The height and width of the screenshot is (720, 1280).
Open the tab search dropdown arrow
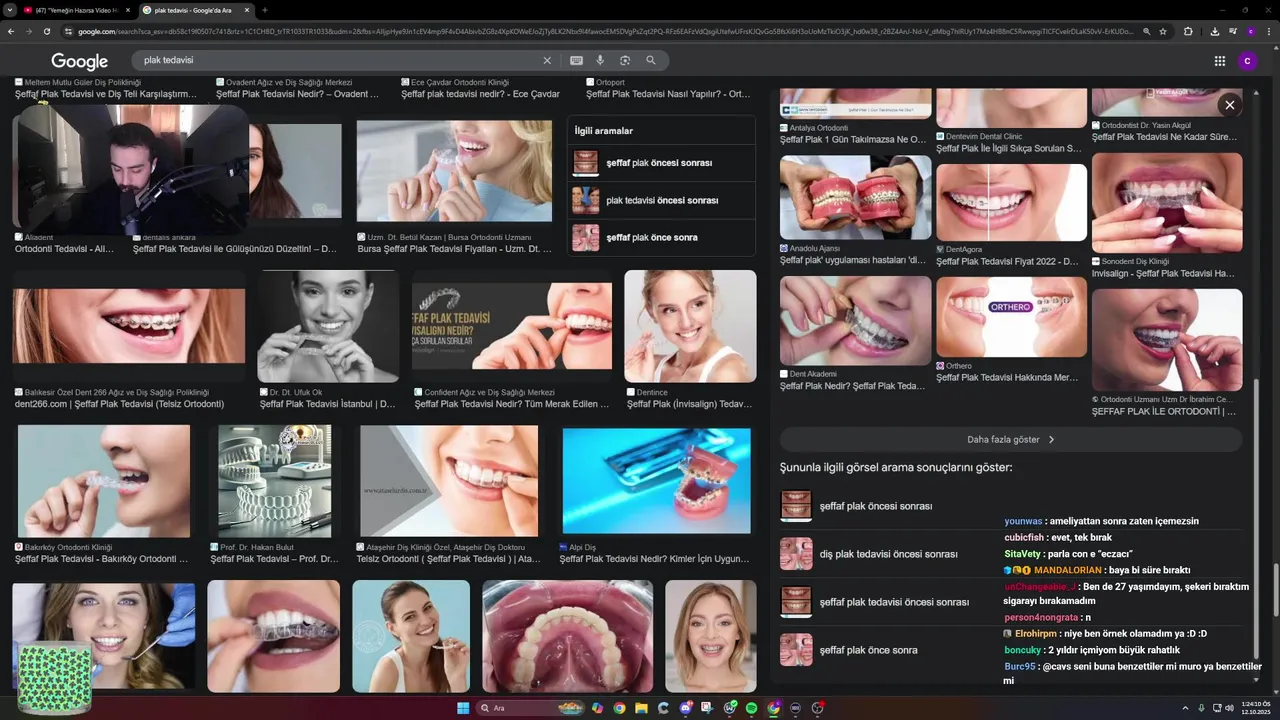[x=10, y=10]
